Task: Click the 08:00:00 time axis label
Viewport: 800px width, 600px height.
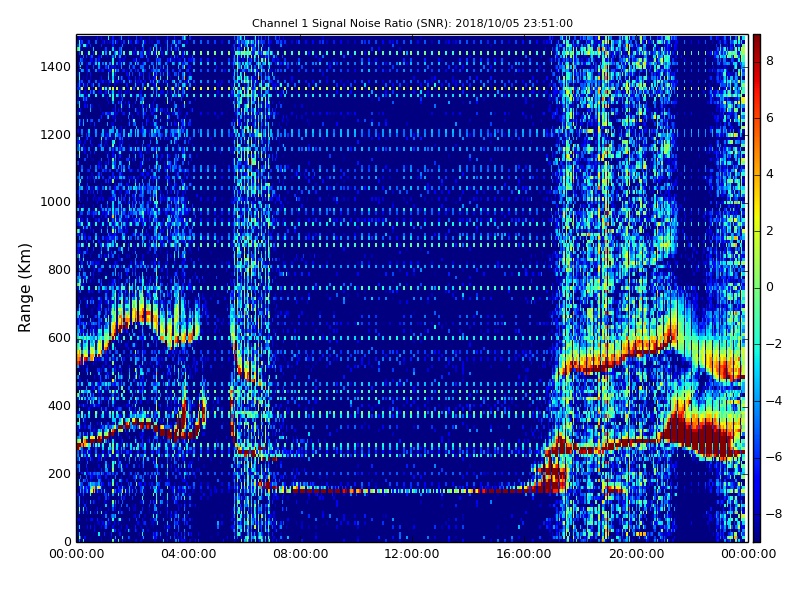Action: click(301, 554)
